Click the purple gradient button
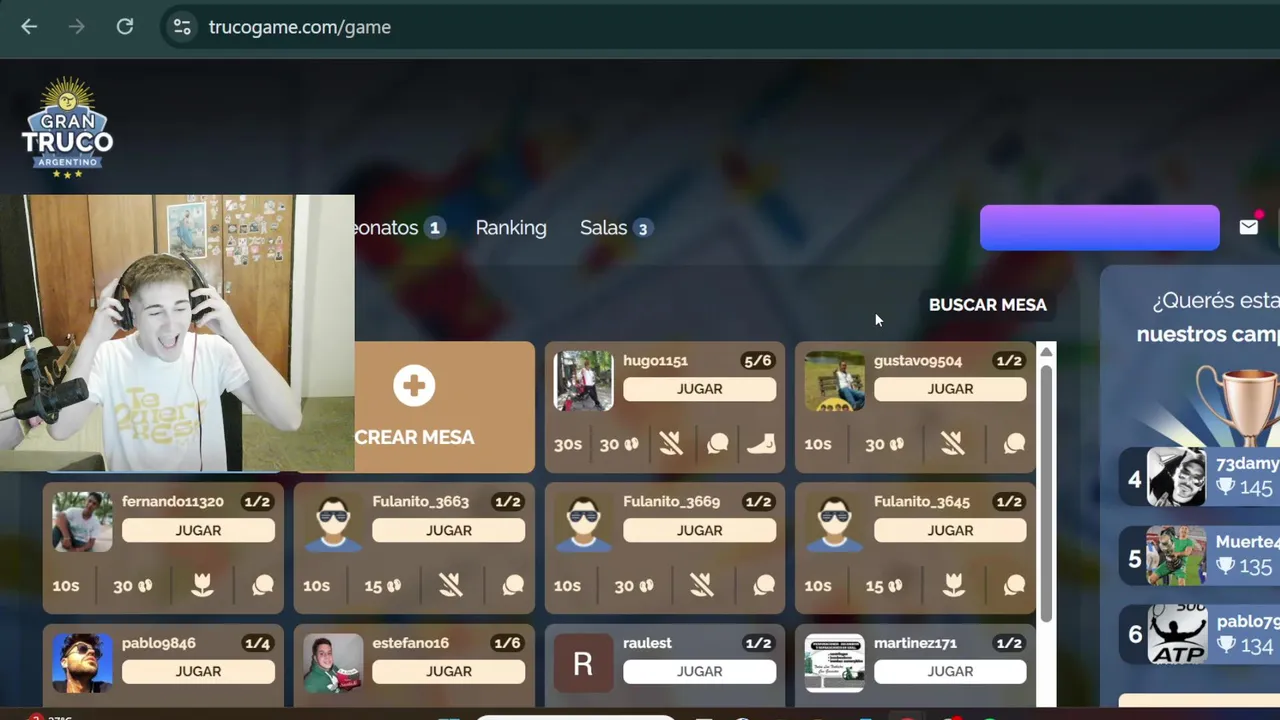 tap(1100, 227)
